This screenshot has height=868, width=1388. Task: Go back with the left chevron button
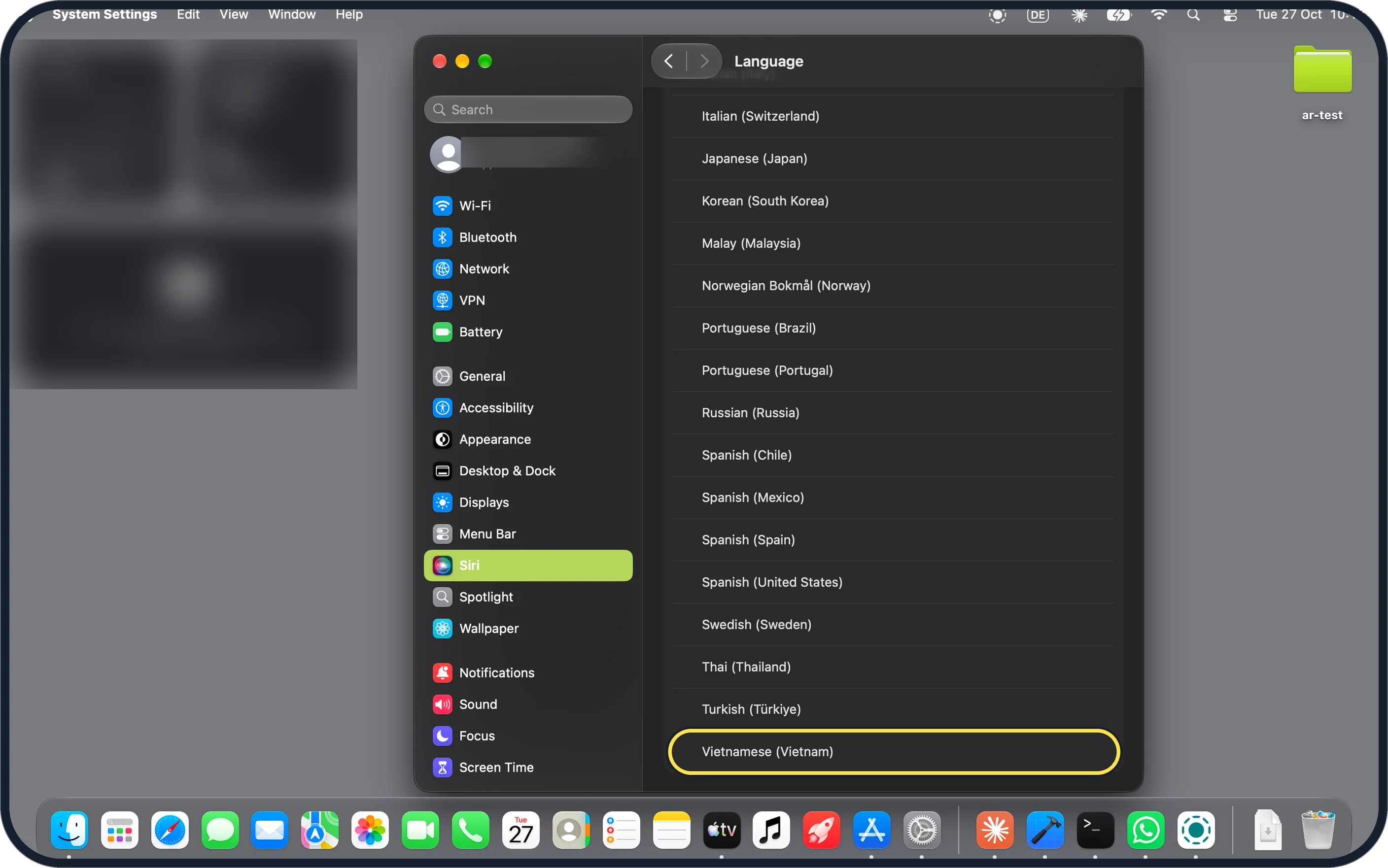(x=668, y=61)
